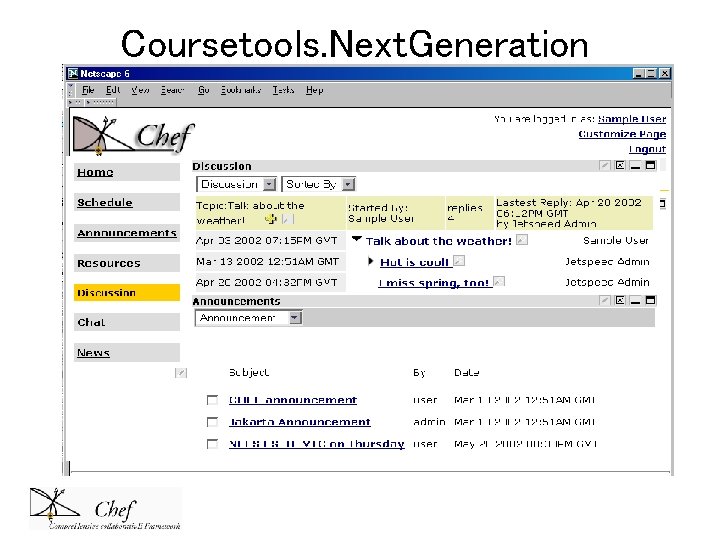
Task: Click the 'Lastest Reply' header cell
Action: (x=574, y=213)
